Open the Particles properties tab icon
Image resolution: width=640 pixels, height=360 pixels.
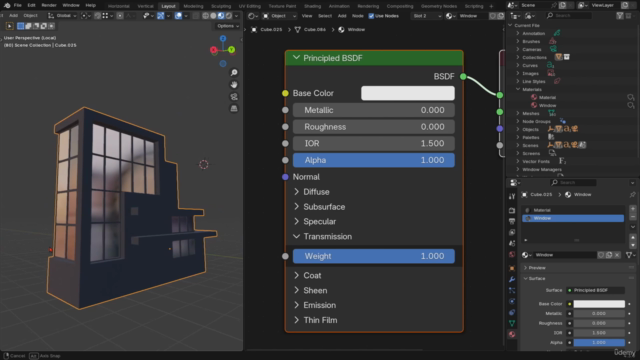click(x=512, y=290)
